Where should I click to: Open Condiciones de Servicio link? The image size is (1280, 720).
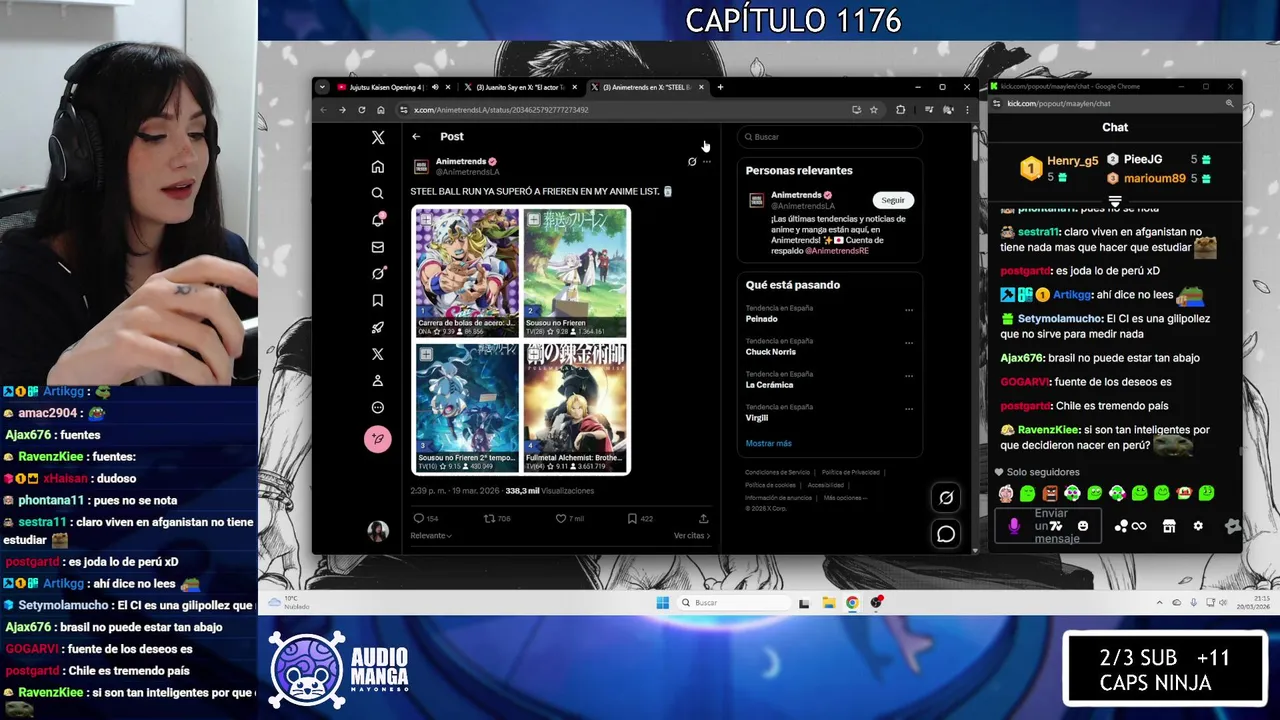[777, 472]
